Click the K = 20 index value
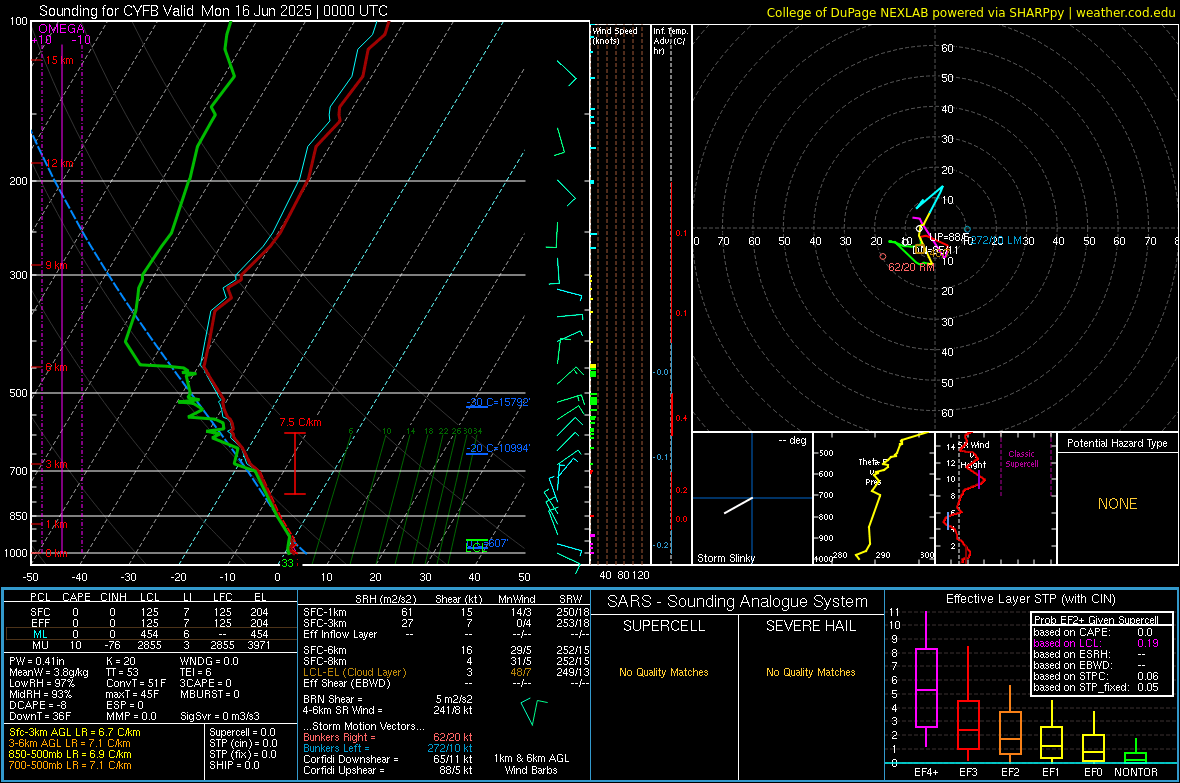Viewport: 1180px width, 783px height. coord(120,661)
